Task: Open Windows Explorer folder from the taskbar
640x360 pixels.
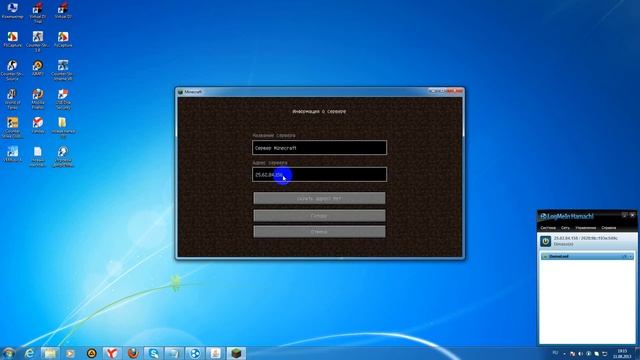Action: [x=50, y=353]
